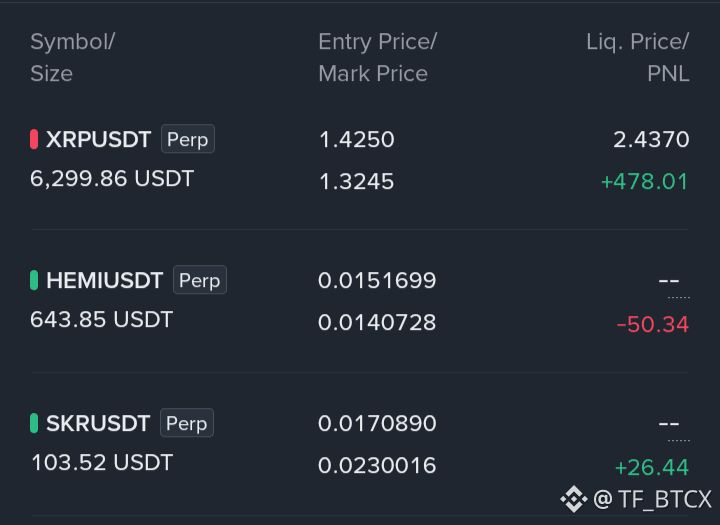Viewport: 720px width, 525px height.
Task: Click the Entry Price/Mark Price column header
Action: pos(378,57)
